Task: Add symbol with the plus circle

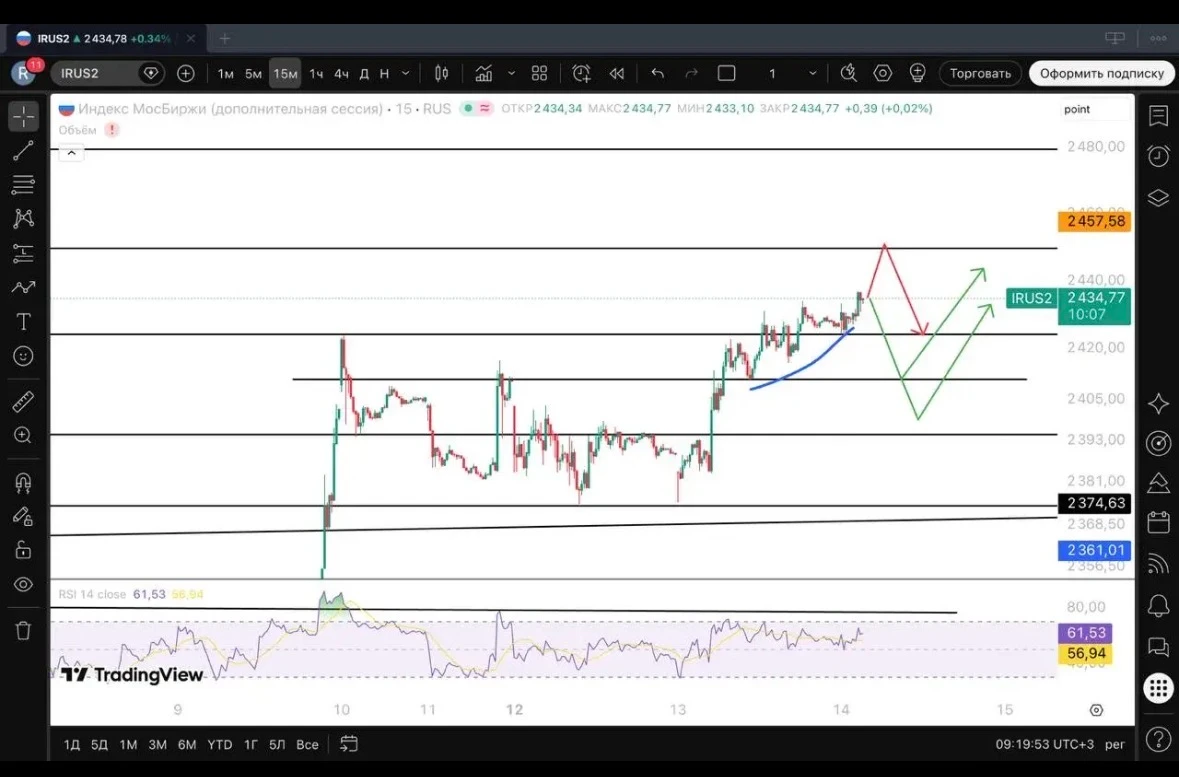Action: (185, 73)
